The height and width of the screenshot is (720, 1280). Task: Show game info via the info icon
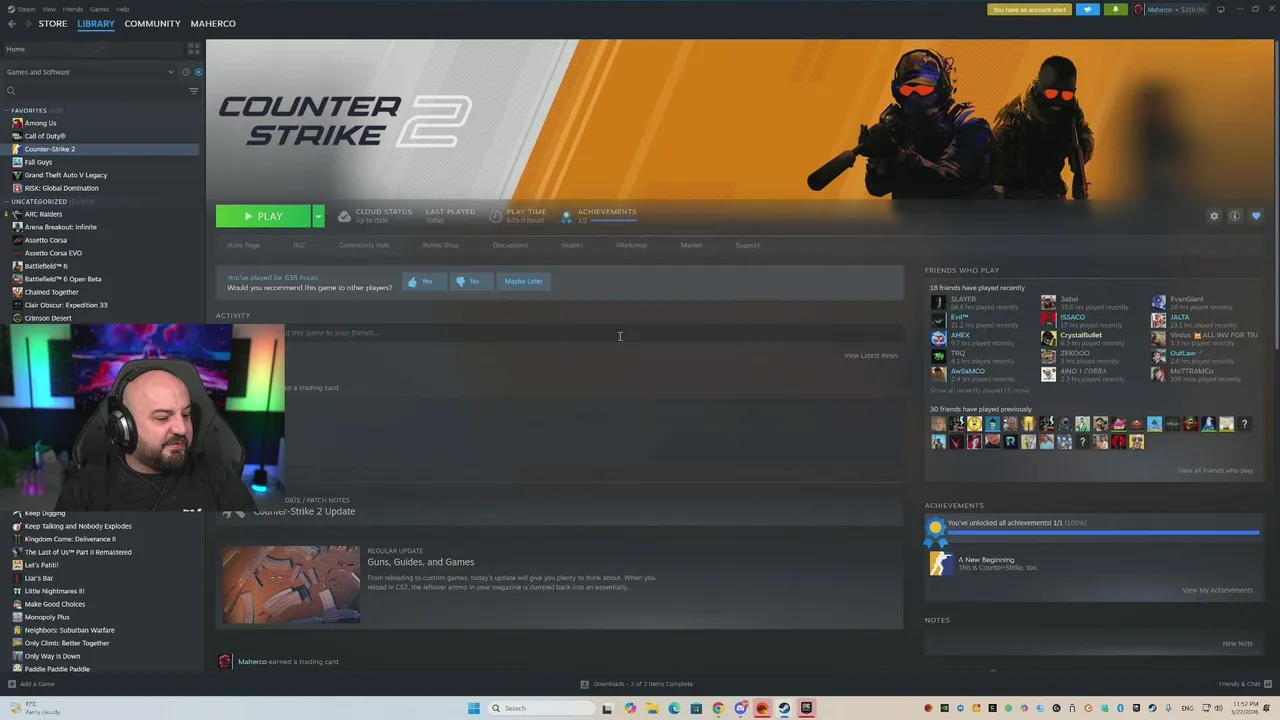click(1235, 216)
